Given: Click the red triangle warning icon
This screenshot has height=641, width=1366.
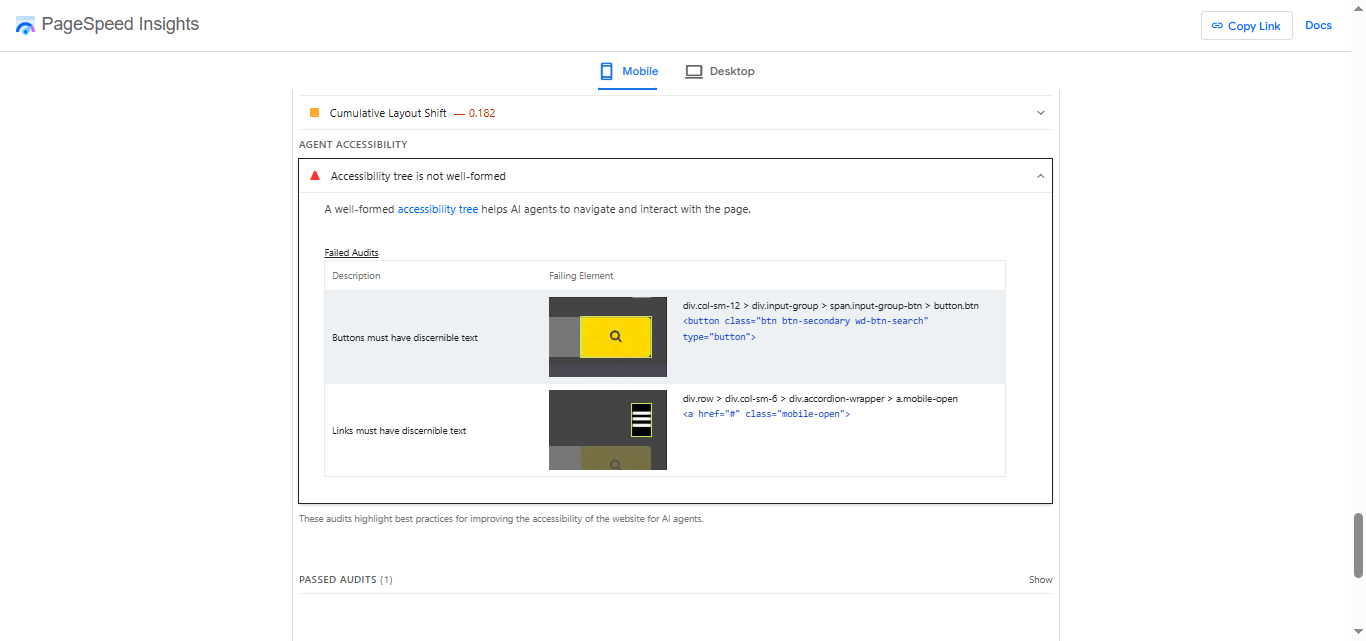Looking at the screenshot, I should click(x=315, y=175).
